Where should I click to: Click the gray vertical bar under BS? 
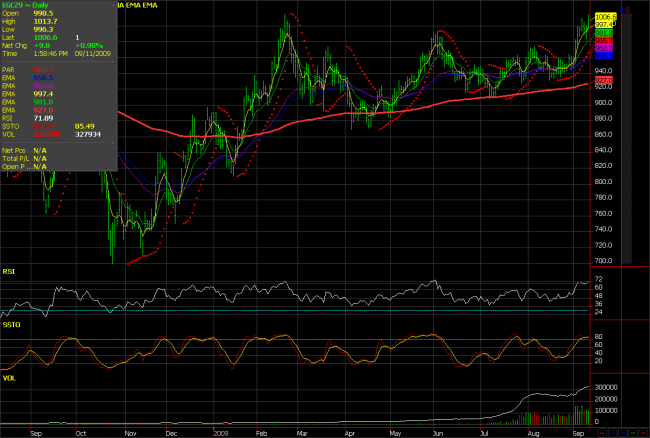626,139
